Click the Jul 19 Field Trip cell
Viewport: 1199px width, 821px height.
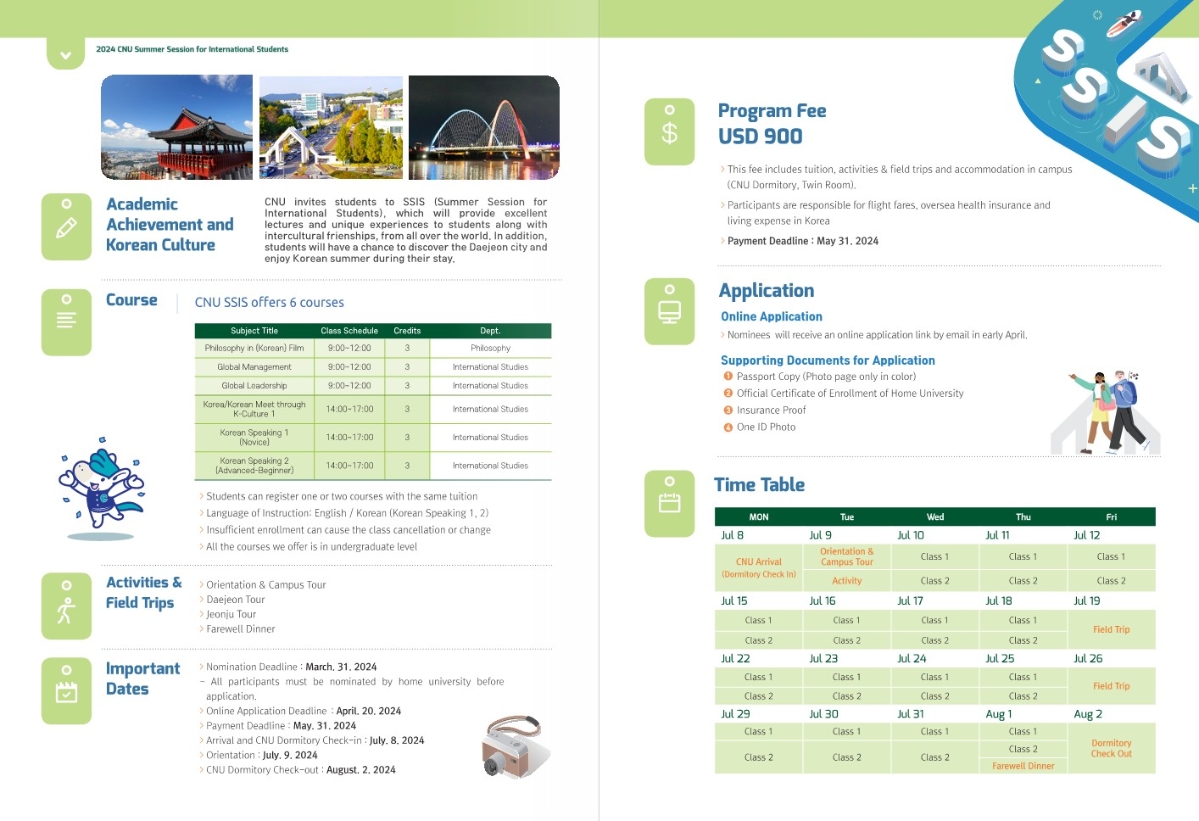[1111, 629]
